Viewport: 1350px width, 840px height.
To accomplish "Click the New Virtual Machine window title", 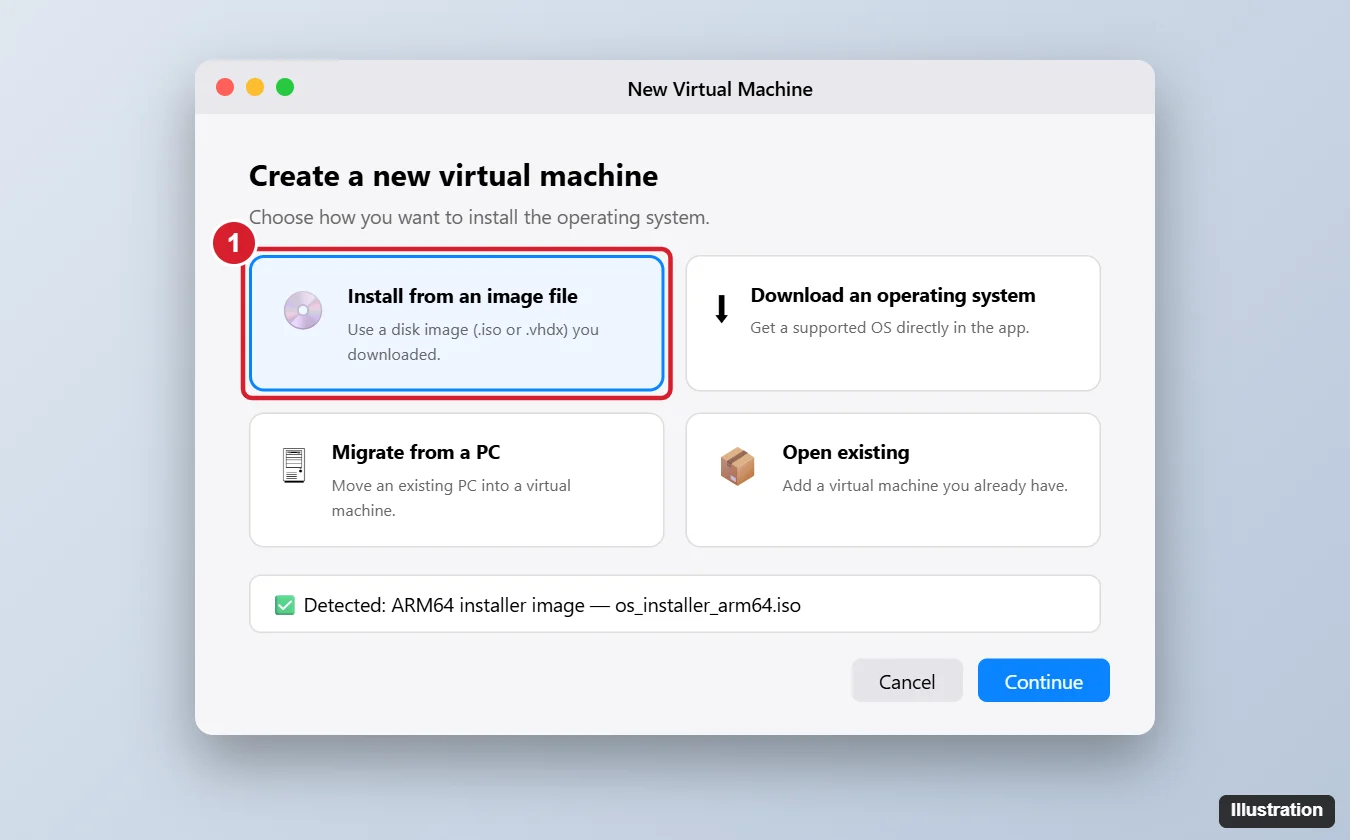I will (x=720, y=89).
